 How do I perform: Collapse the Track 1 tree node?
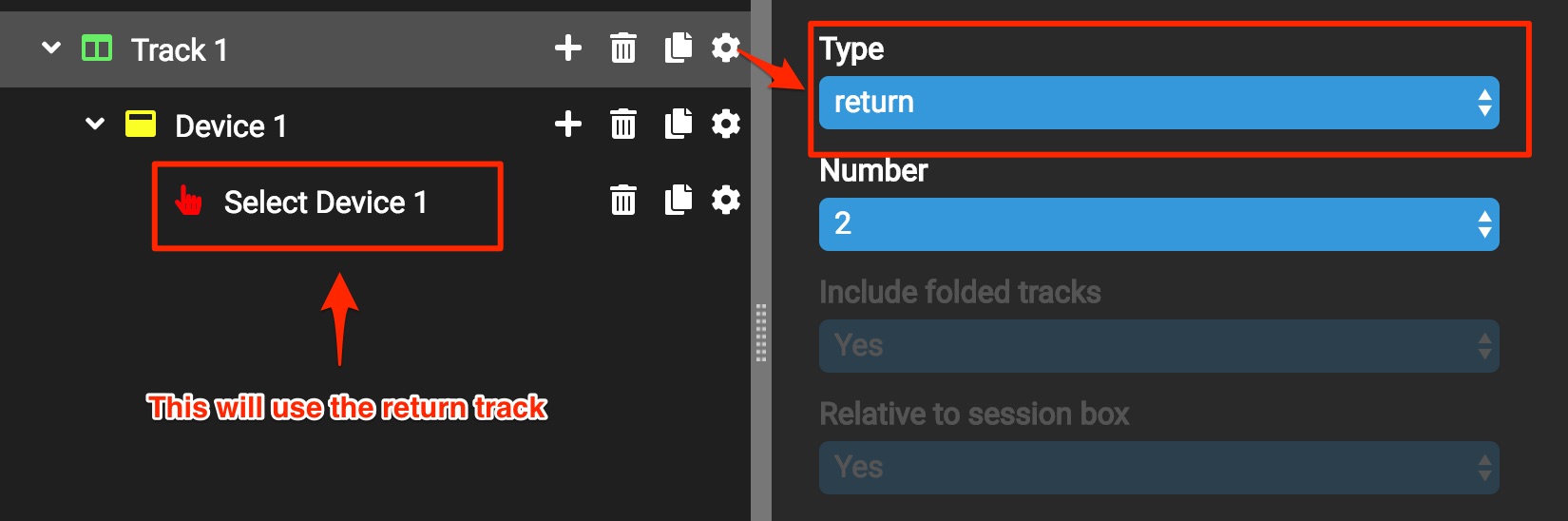pos(51,48)
